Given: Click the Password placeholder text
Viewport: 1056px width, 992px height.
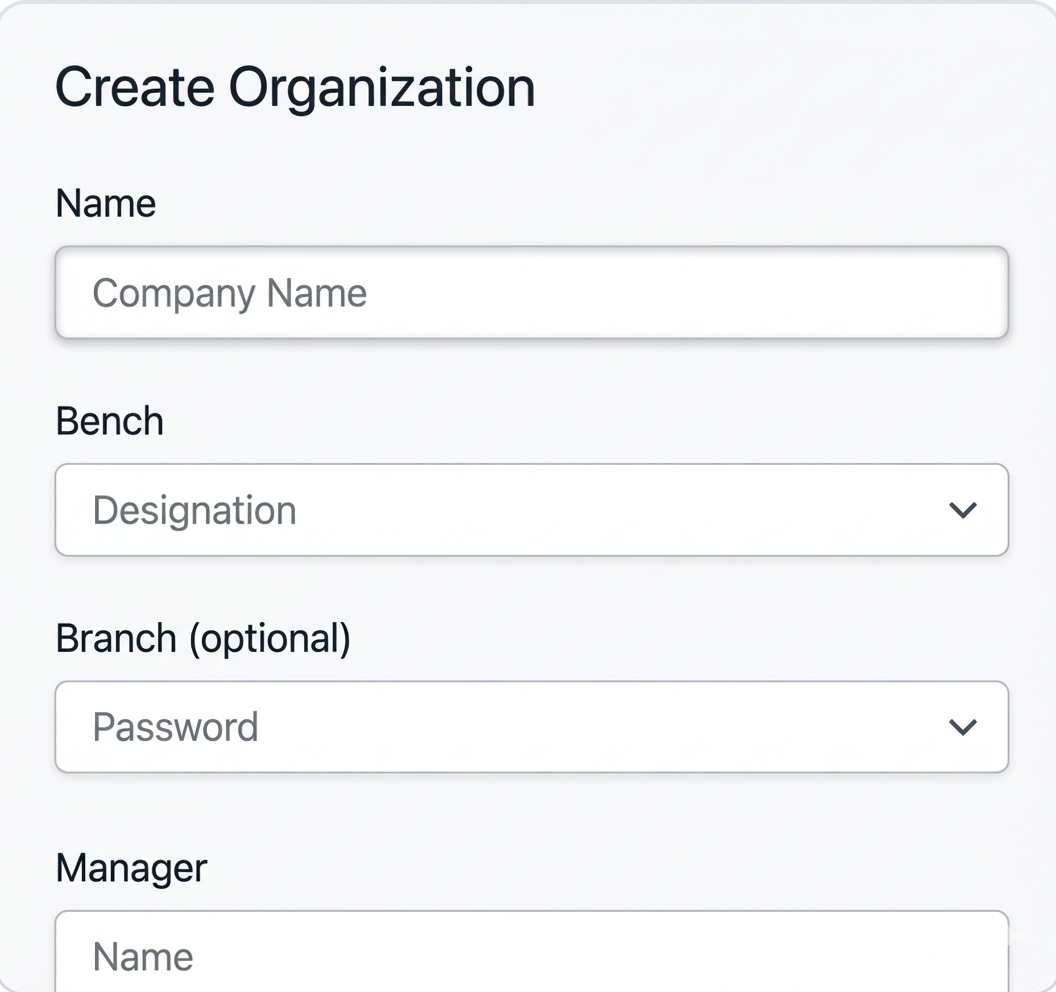Looking at the screenshot, I should click(176, 727).
